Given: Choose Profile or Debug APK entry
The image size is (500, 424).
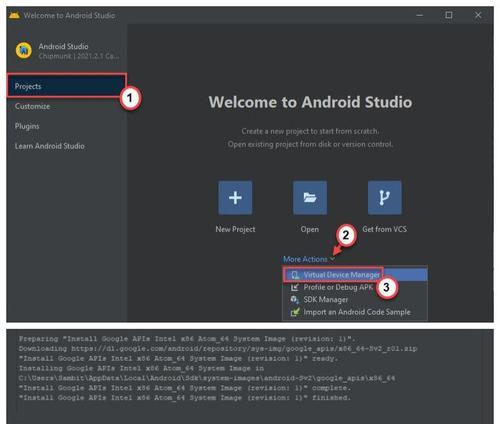Looking at the screenshot, I should tap(355, 287).
